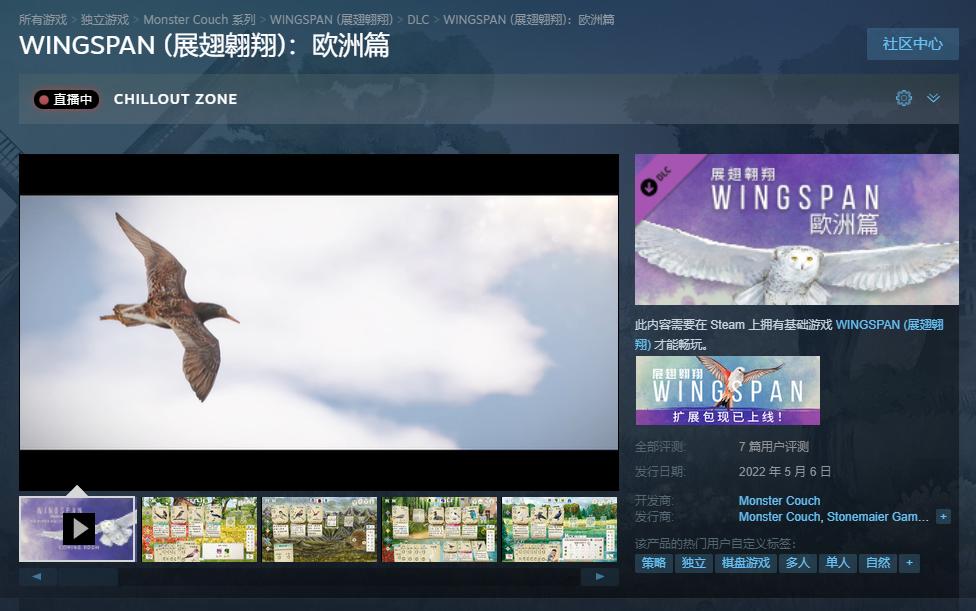Open the livestream stream settings gear icon
976x611 pixels.
point(904,98)
